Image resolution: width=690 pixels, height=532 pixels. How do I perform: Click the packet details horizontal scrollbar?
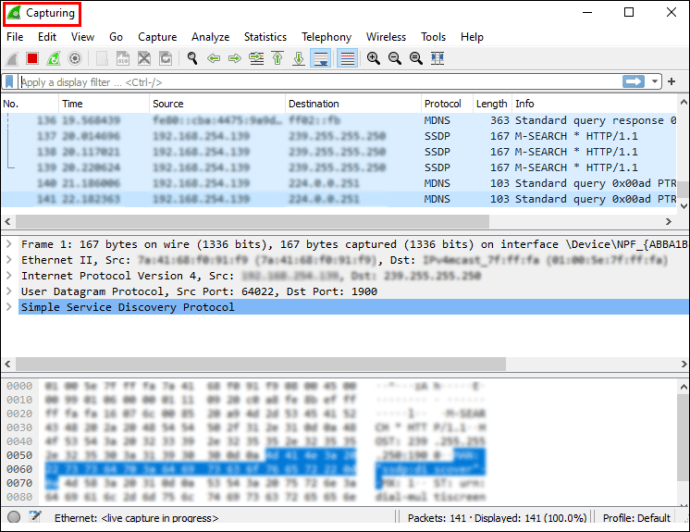pos(261,364)
